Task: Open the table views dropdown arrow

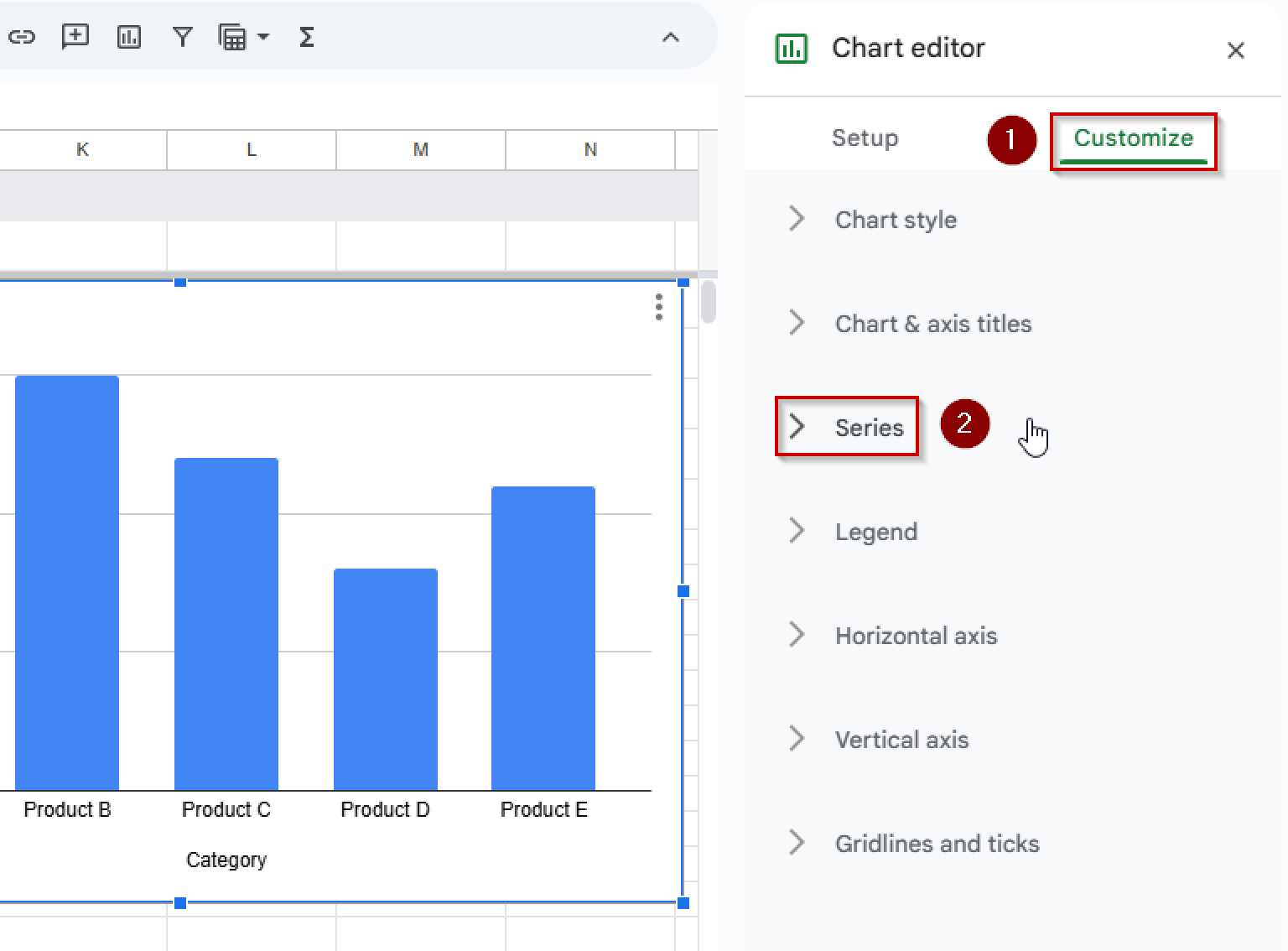Action: [x=262, y=36]
